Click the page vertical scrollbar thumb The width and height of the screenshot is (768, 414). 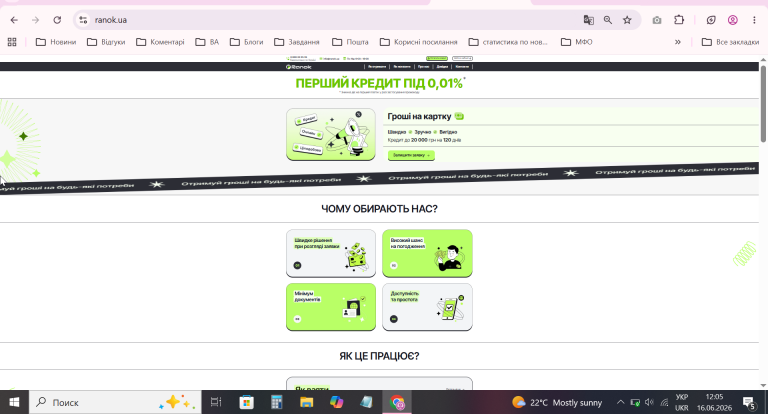point(763,103)
